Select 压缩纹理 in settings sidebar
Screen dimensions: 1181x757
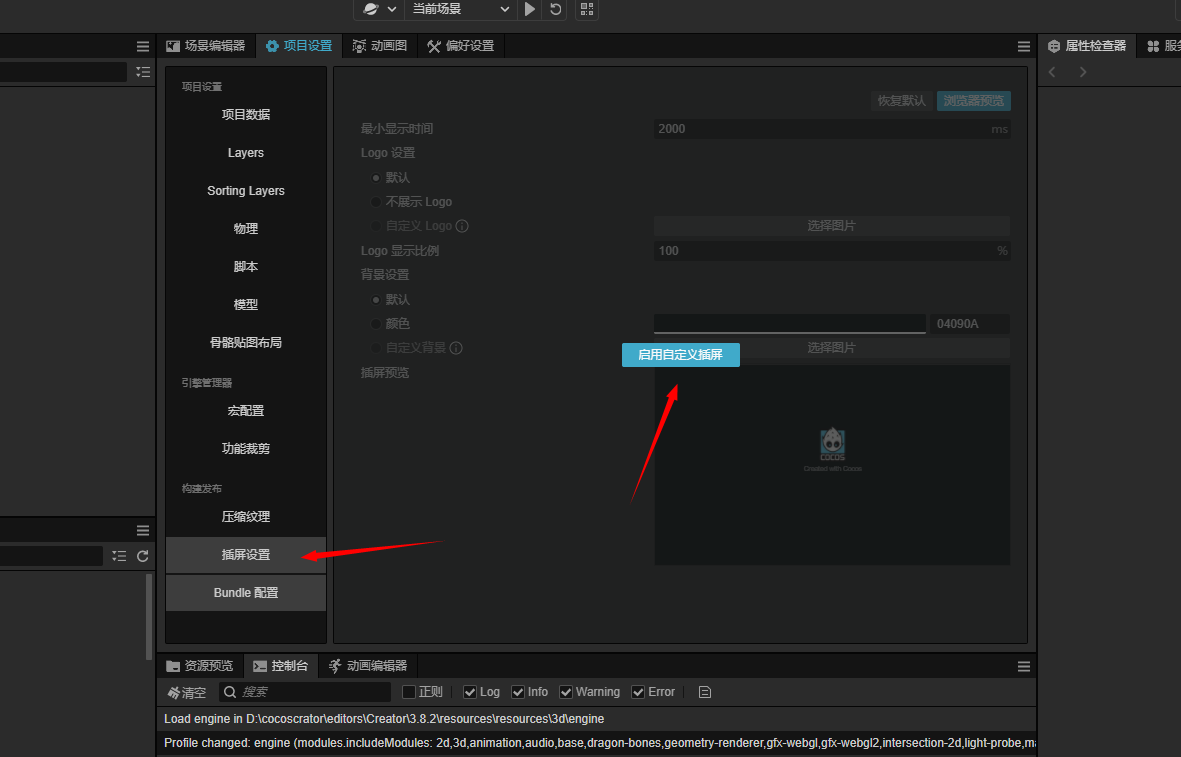pyautogui.click(x=246, y=517)
